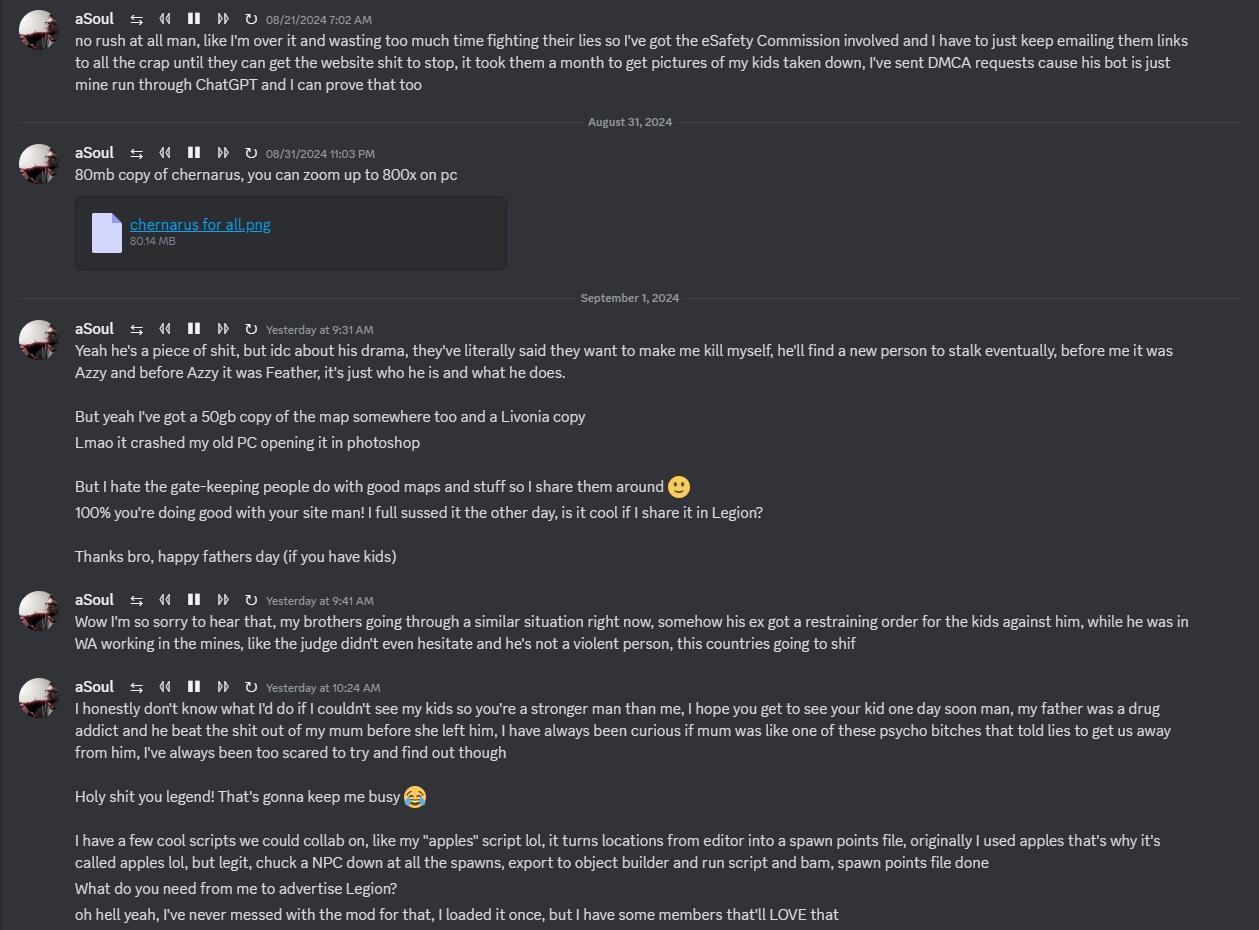Click the aSoul avatar on the 7:02 AM message

[39, 30]
